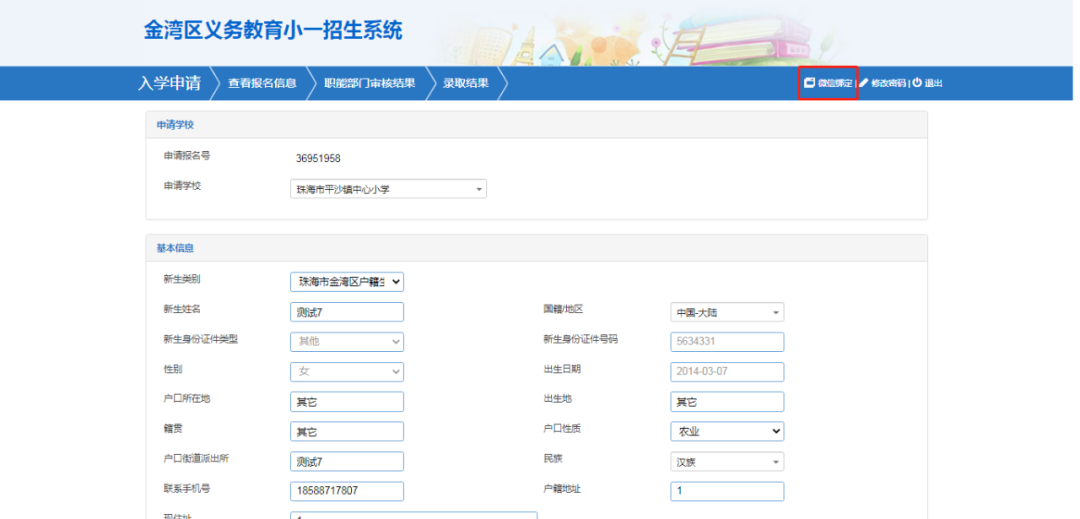Click the pencil icon beside 修改密码
The height and width of the screenshot is (519, 1080).
click(x=864, y=83)
